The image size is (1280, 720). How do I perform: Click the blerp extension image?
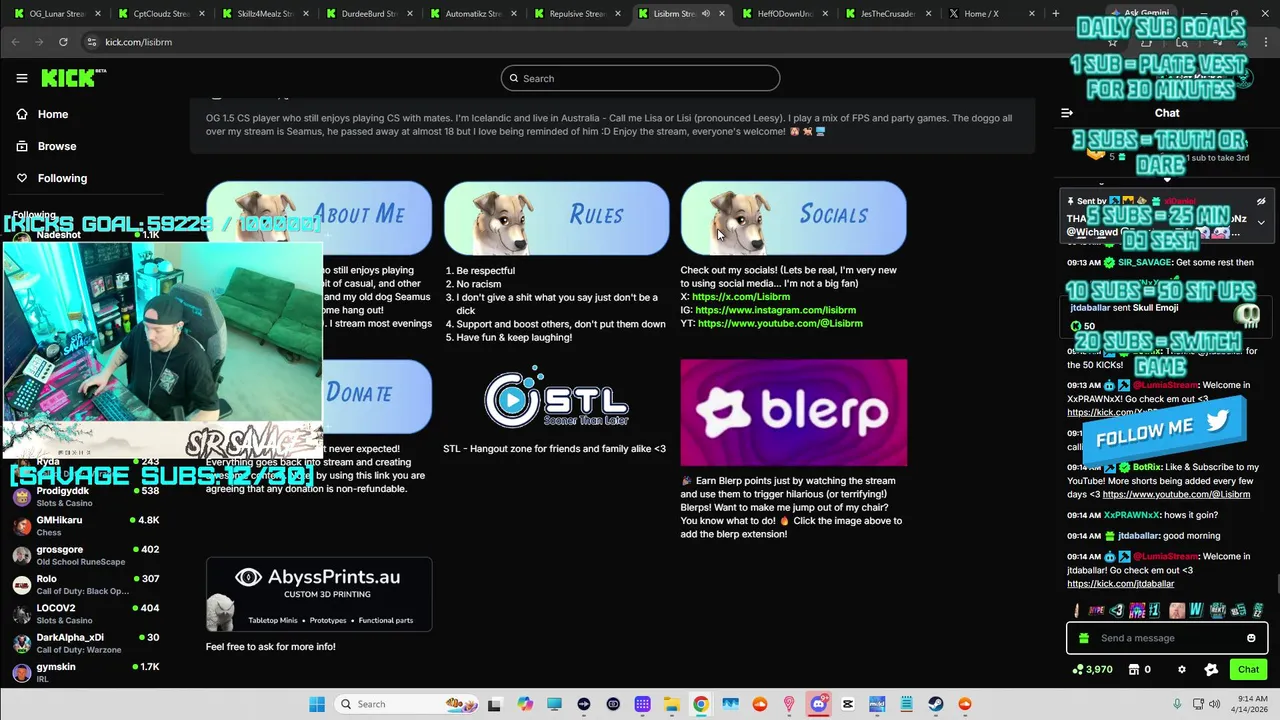(x=794, y=413)
